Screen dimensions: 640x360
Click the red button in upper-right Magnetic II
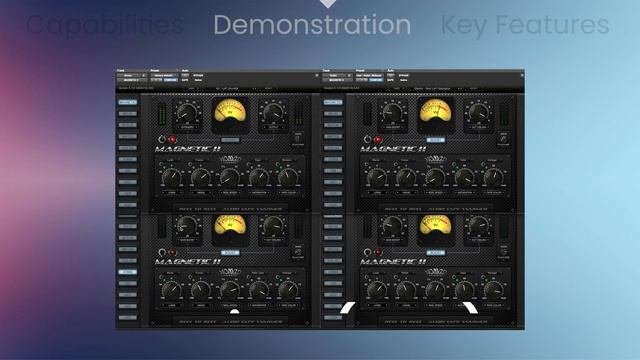[x=378, y=139]
